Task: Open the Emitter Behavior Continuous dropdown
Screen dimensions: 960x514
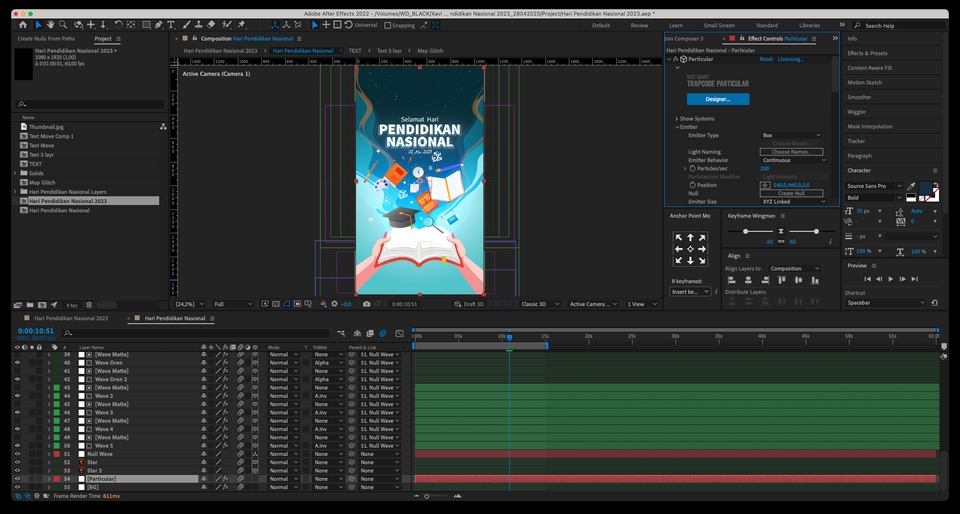Action: coord(794,160)
